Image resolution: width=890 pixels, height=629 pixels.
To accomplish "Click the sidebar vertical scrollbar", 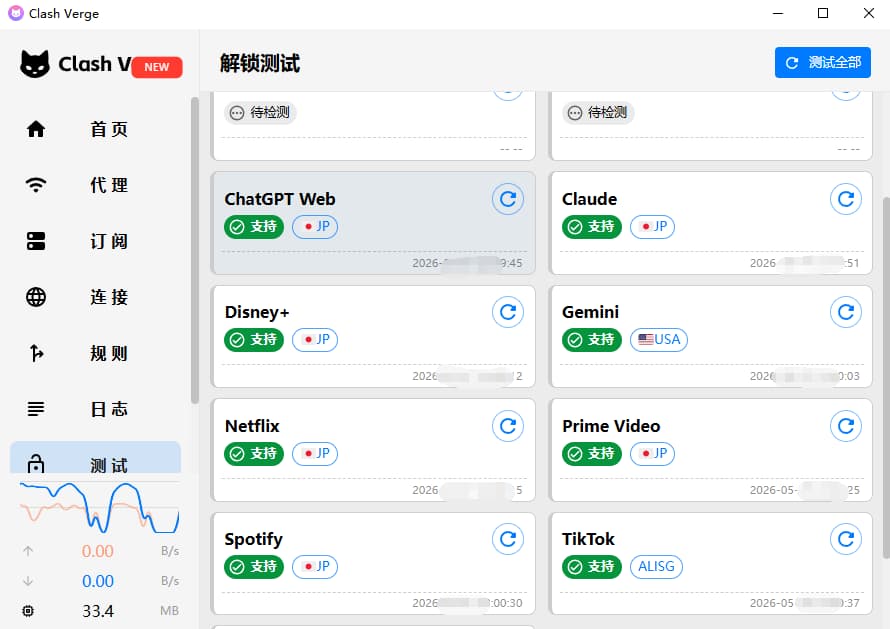I will click(x=195, y=250).
